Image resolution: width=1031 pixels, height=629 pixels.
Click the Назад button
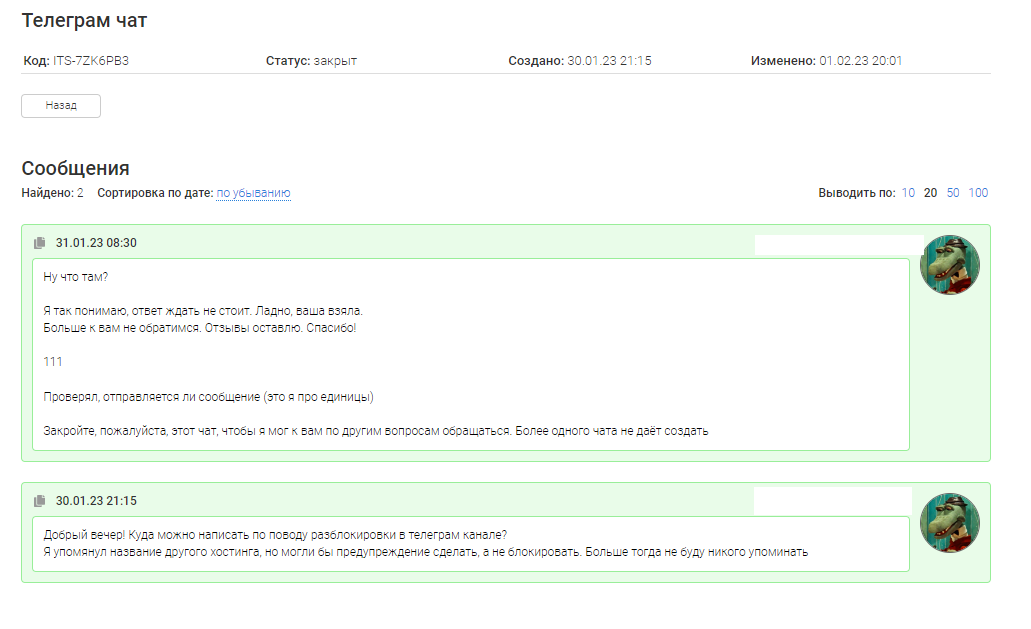pyautogui.click(x=60, y=106)
